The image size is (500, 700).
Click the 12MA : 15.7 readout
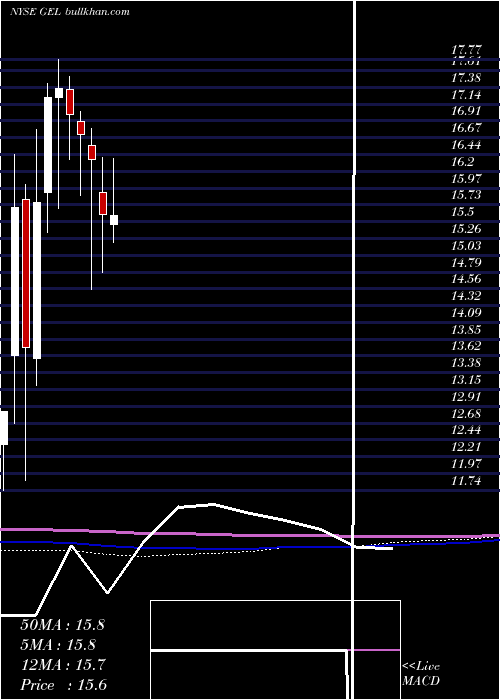[x=62, y=665]
